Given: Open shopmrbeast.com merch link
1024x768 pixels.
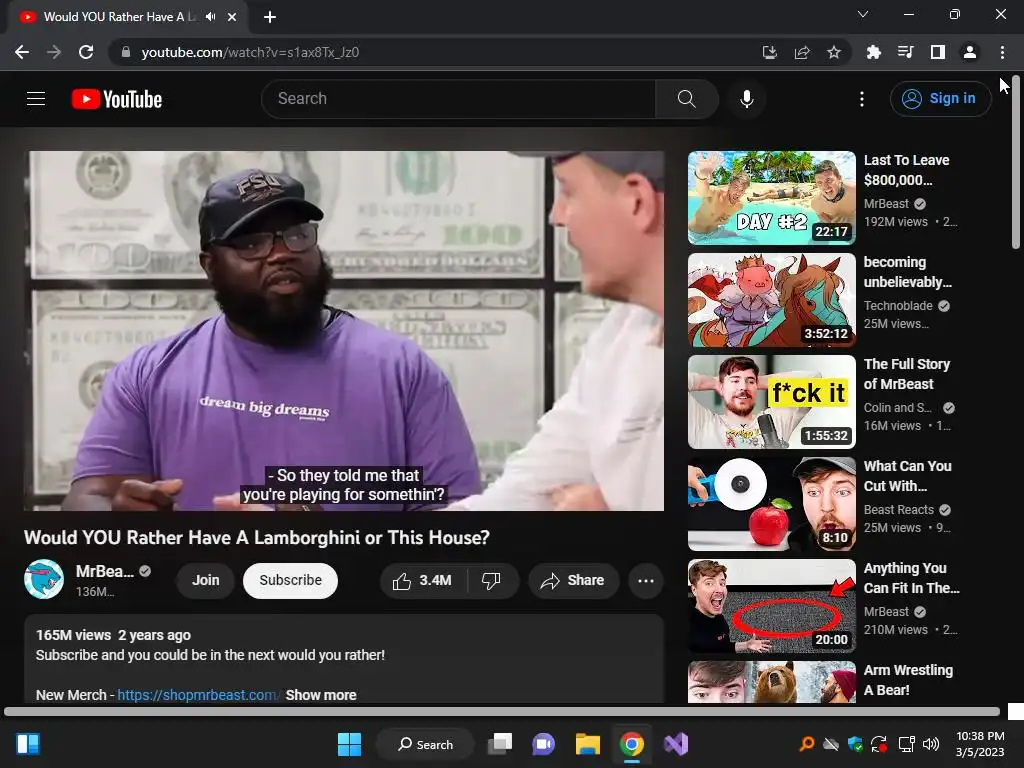Looking at the screenshot, I should pos(197,695).
